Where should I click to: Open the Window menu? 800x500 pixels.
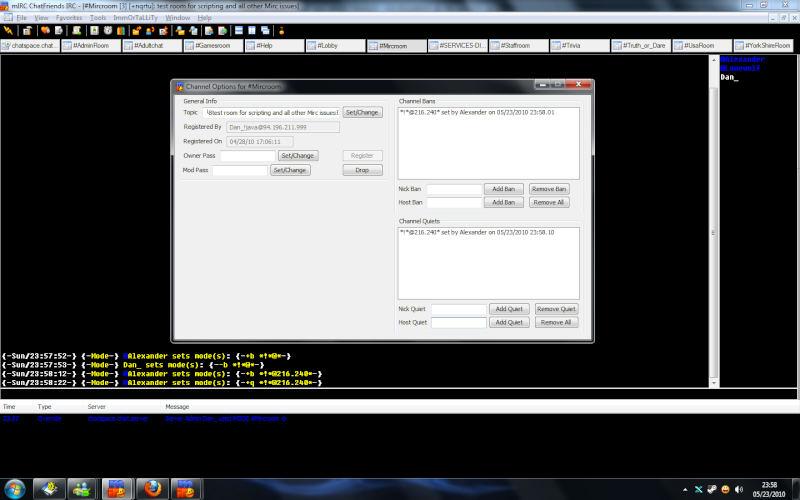point(178,17)
